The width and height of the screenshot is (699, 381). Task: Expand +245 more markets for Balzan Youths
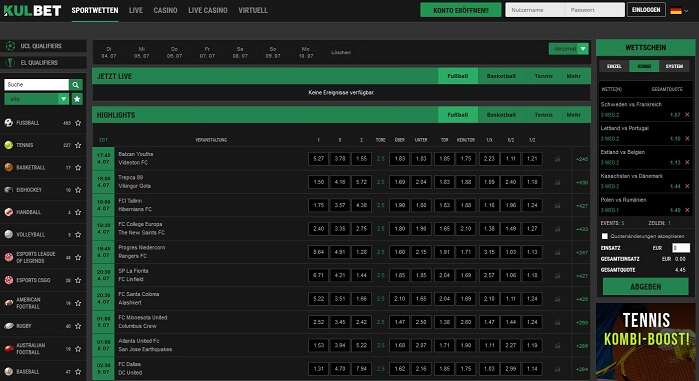point(582,159)
